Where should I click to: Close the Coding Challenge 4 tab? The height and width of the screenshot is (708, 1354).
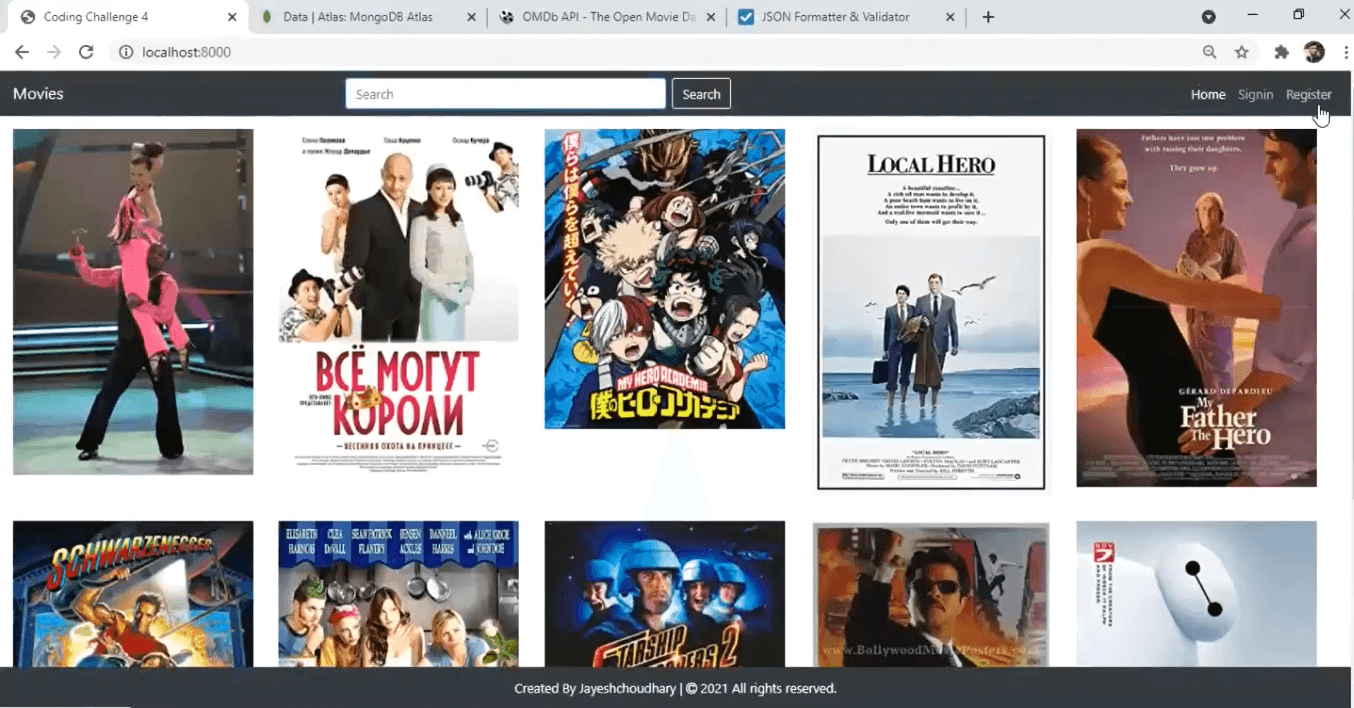232,17
